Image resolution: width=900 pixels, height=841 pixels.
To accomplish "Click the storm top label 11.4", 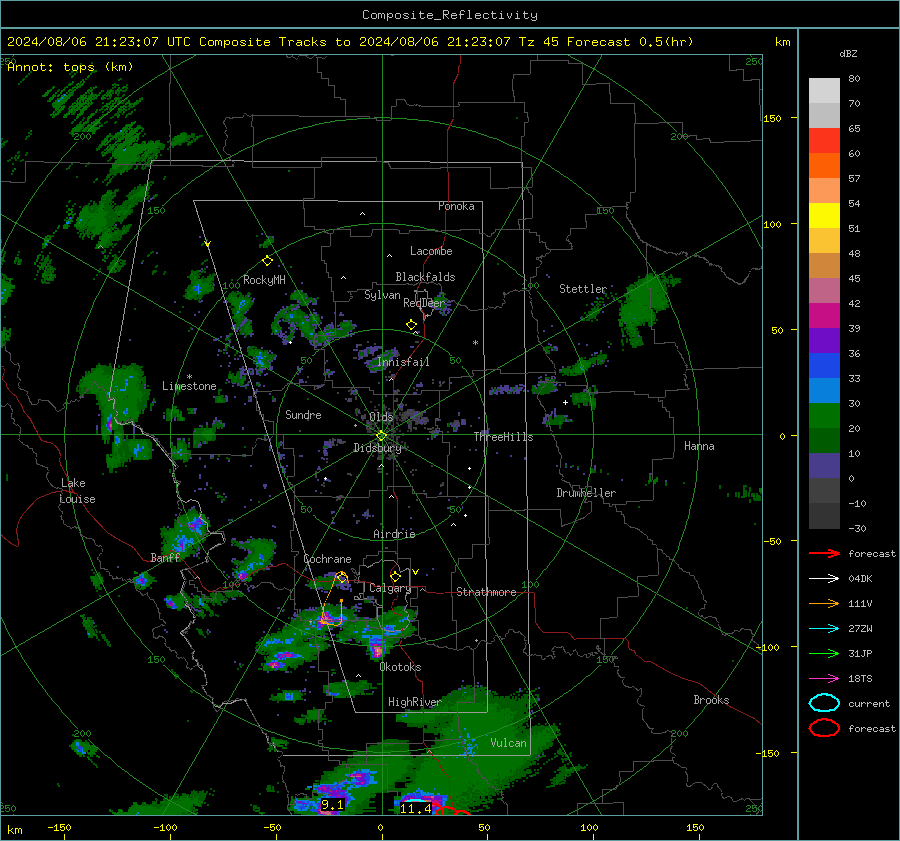I will coord(416,809).
